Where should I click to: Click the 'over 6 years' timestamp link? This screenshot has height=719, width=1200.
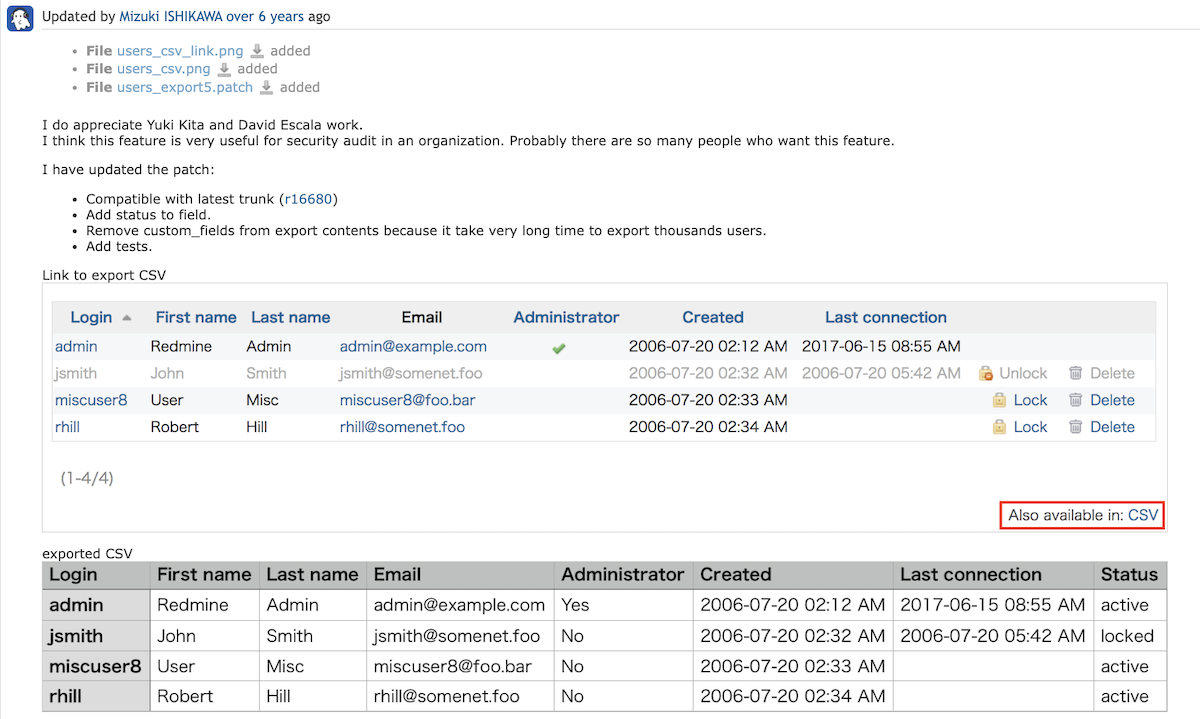266,17
